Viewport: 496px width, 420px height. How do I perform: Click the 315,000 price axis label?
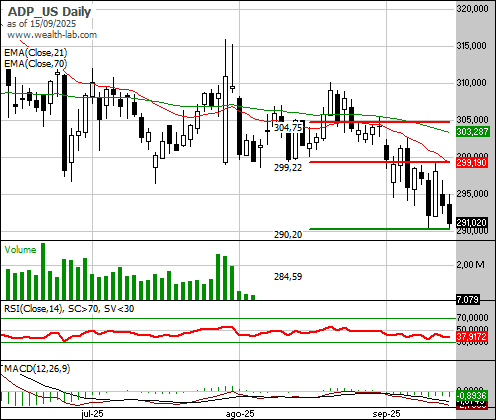coord(472,45)
